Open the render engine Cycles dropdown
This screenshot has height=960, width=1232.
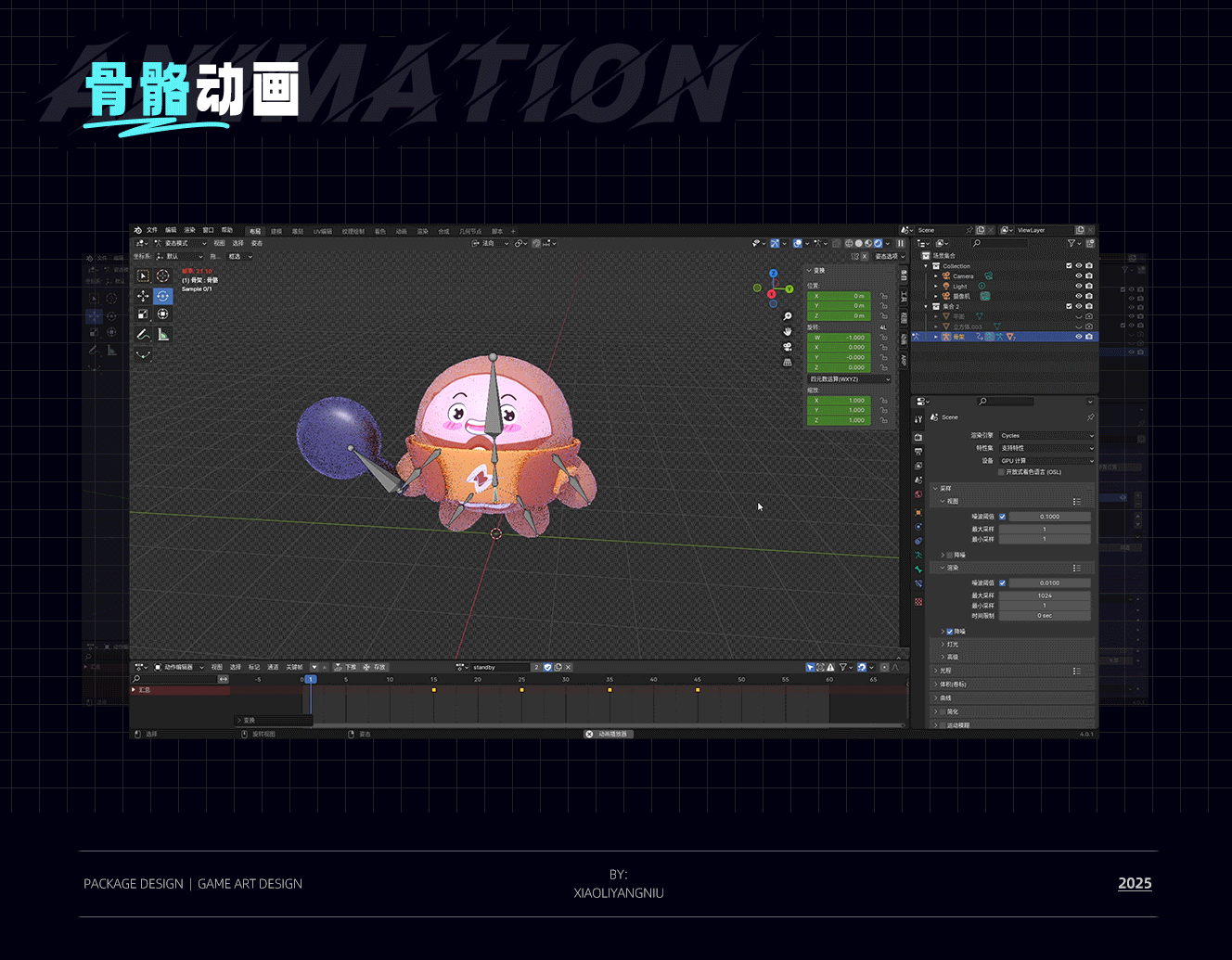pyautogui.click(x=1046, y=436)
